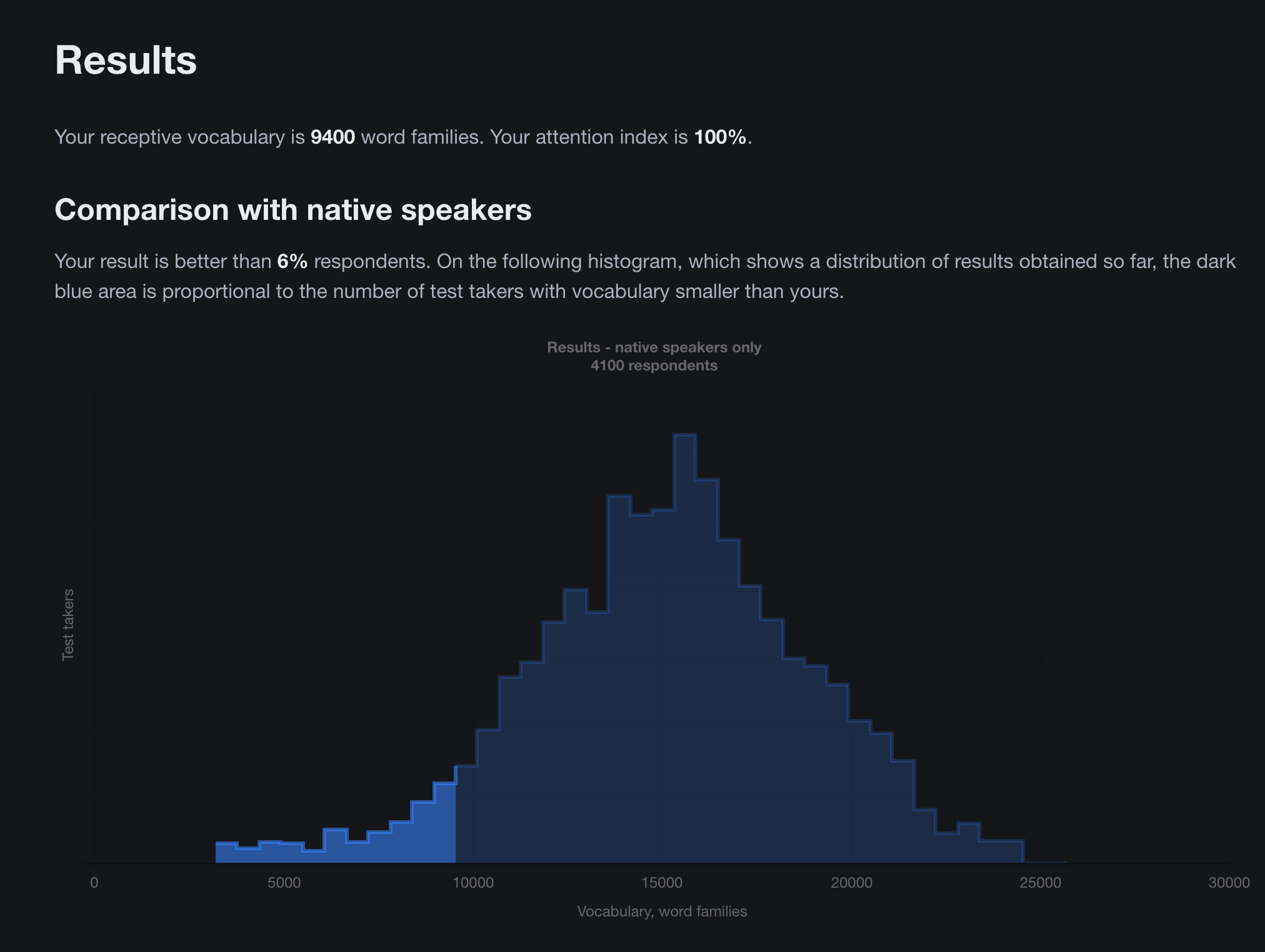1265x952 pixels.
Task: Click the 25000 x-axis tick label
Action: (x=1041, y=883)
